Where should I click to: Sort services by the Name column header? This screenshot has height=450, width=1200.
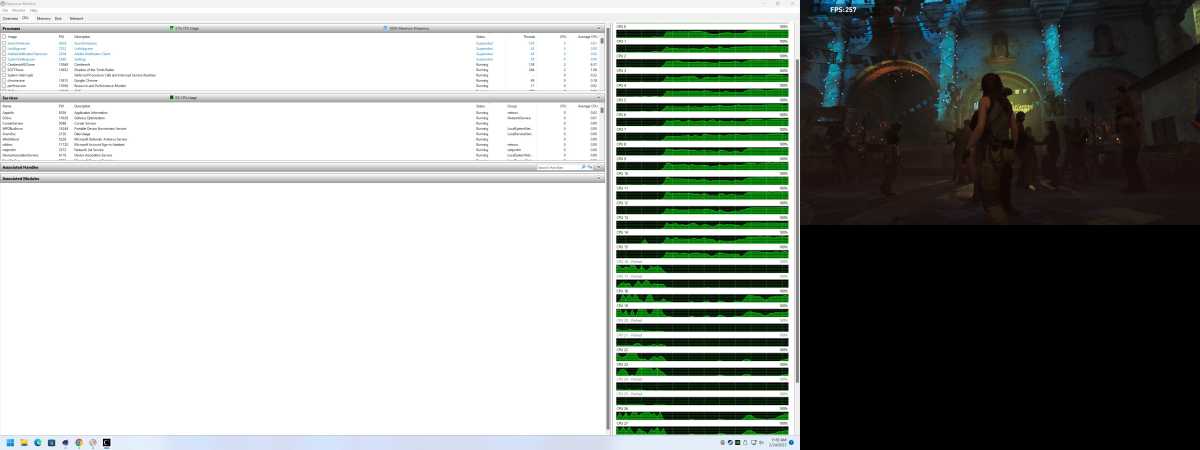click(x=7, y=105)
